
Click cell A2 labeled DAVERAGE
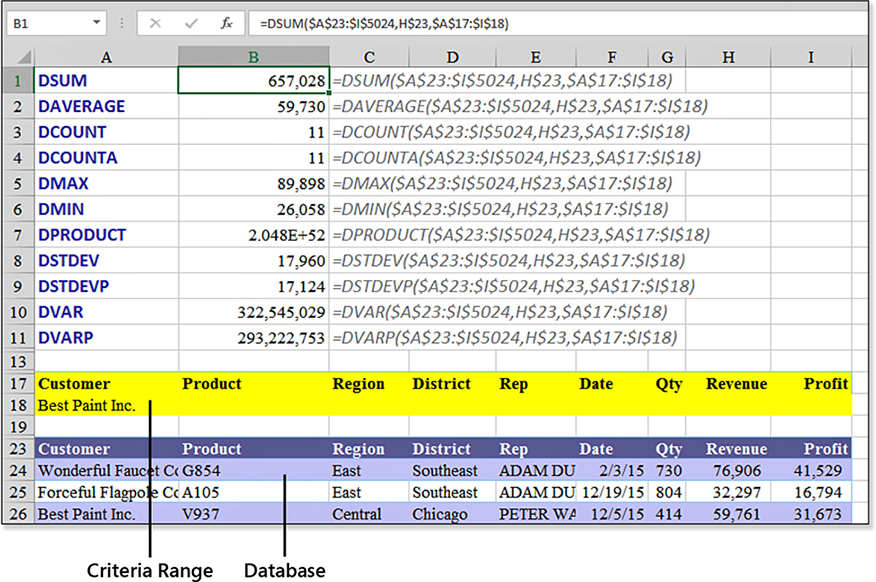click(x=106, y=106)
